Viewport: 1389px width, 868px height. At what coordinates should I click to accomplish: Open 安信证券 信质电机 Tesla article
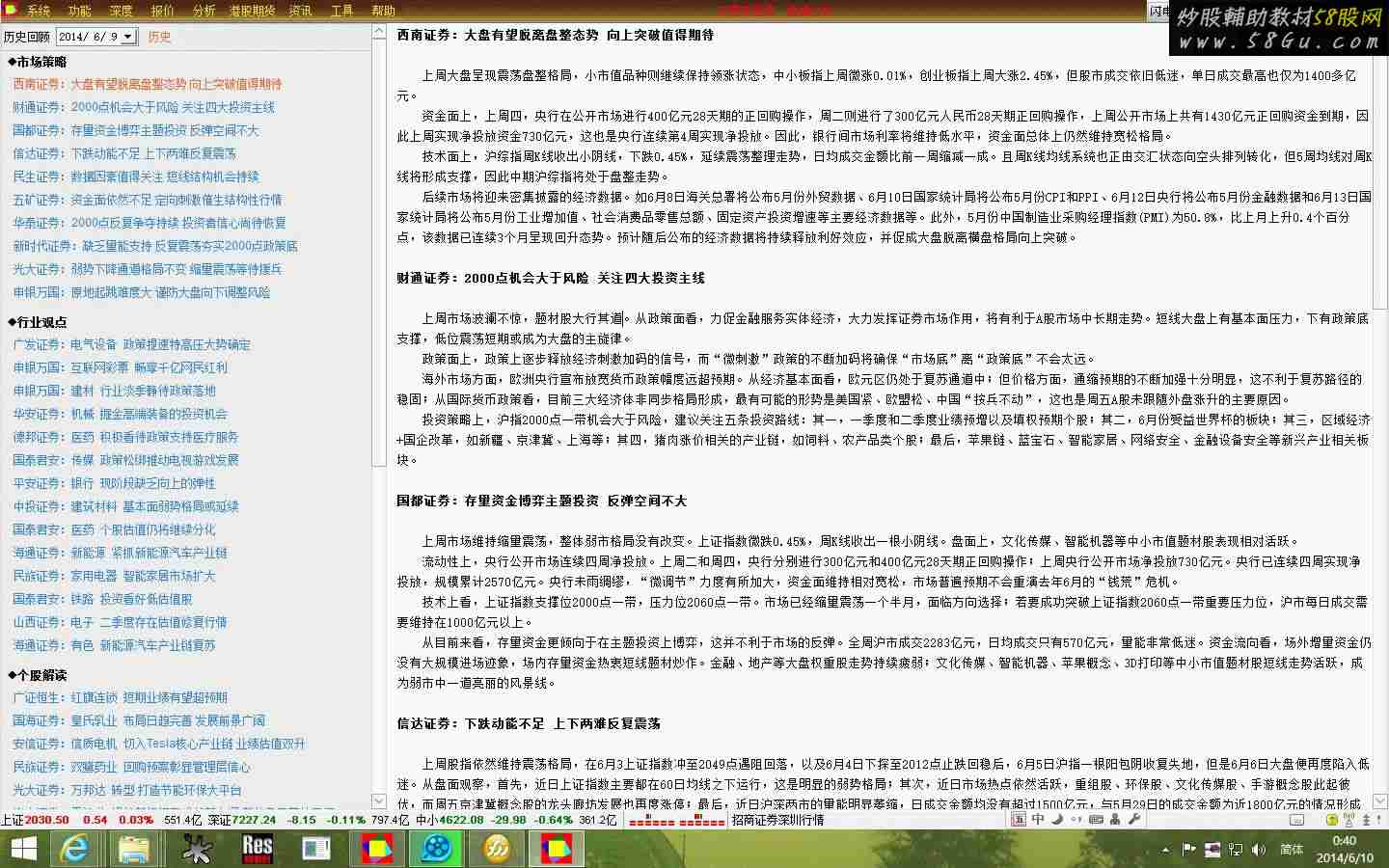point(159,744)
